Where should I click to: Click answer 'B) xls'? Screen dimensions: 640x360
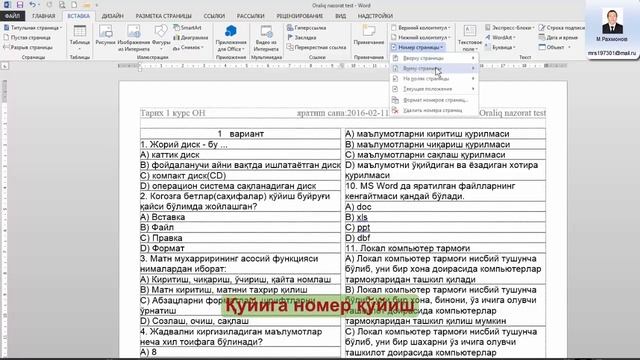pyautogui.click(x=356, y=217)
